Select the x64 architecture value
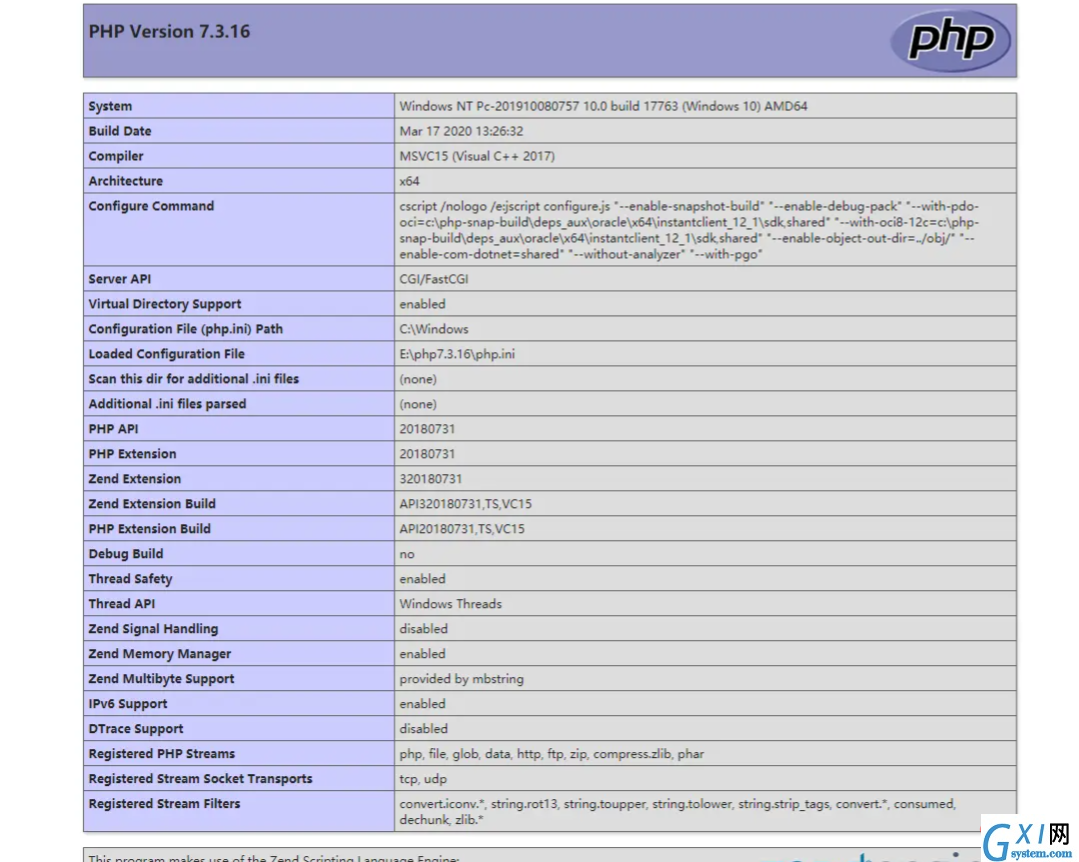The height and width of the screenshot is (862, 1079). click(409, 181)
